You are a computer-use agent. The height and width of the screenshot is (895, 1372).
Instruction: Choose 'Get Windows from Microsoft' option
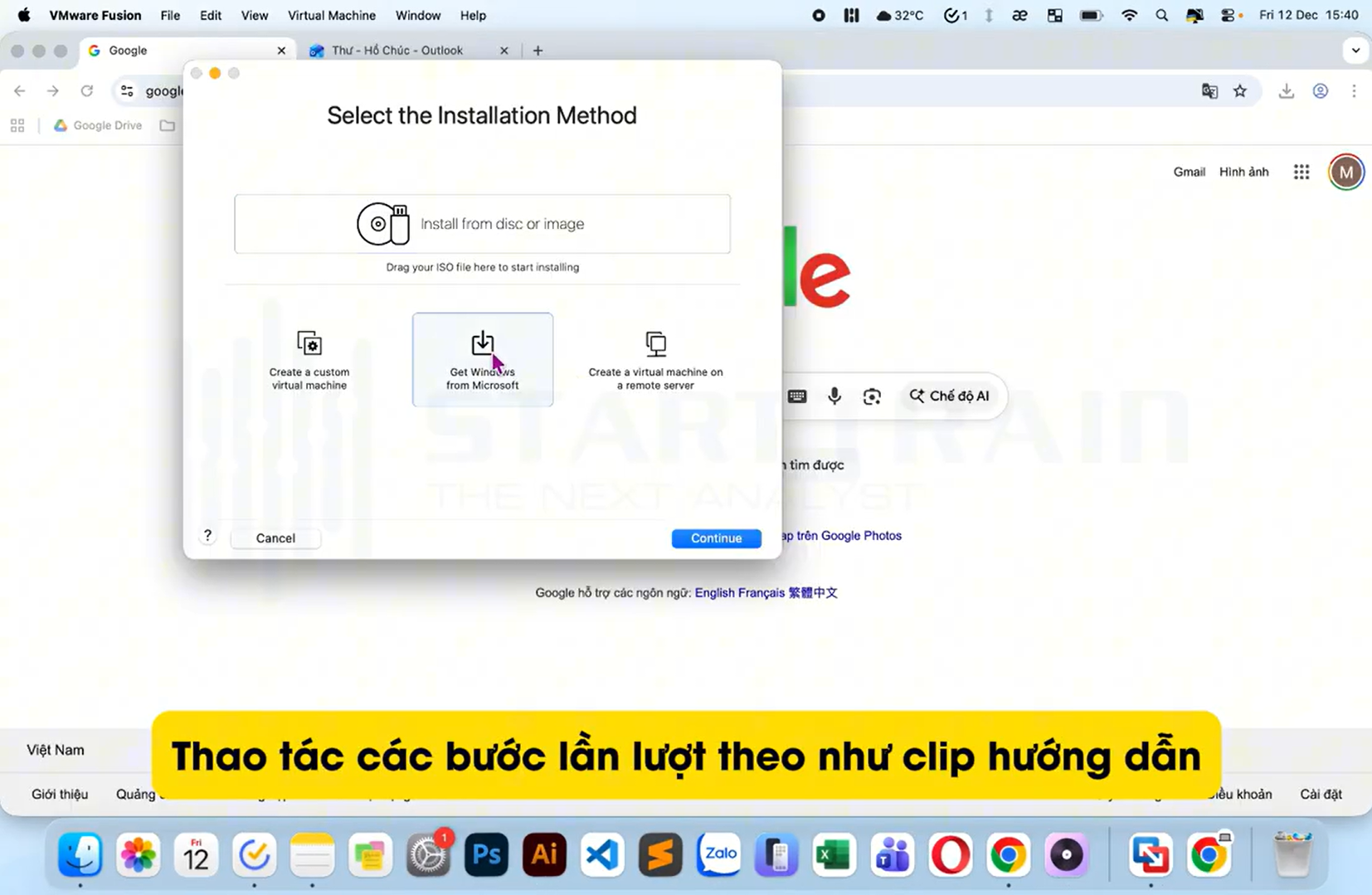(x=482, y=359)
